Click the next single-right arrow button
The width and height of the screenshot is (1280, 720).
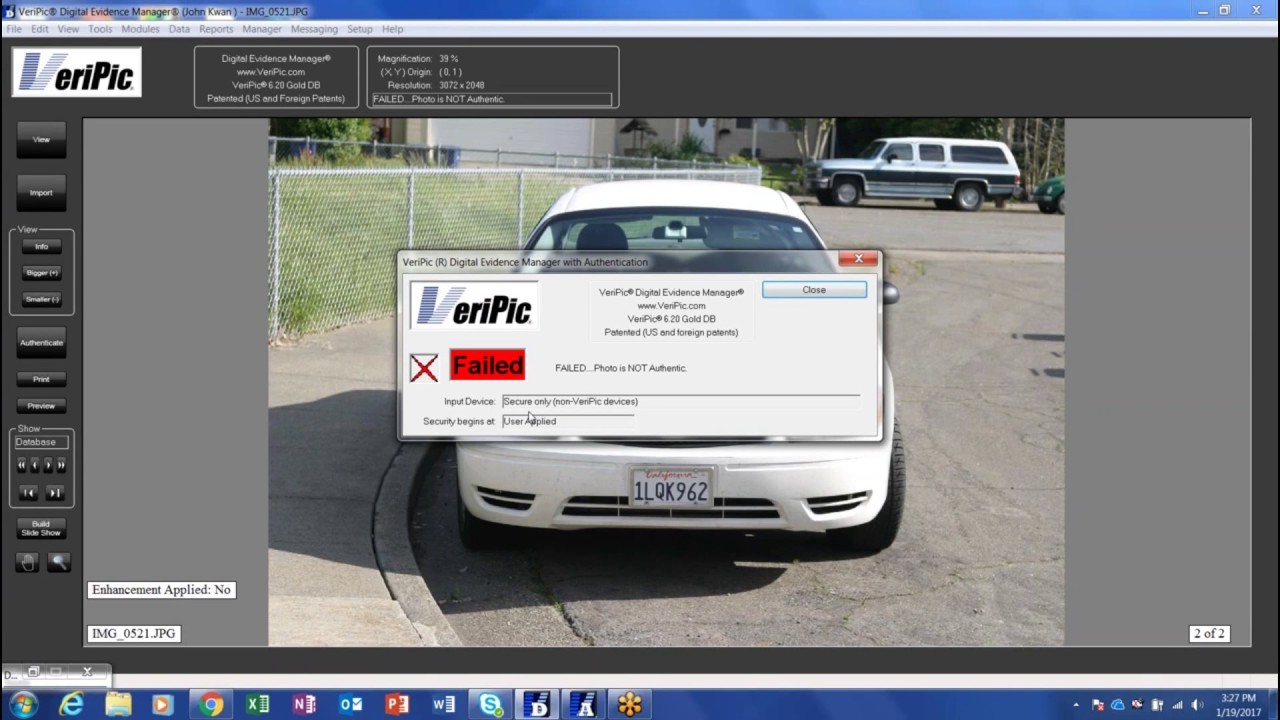tap(48, 465)
